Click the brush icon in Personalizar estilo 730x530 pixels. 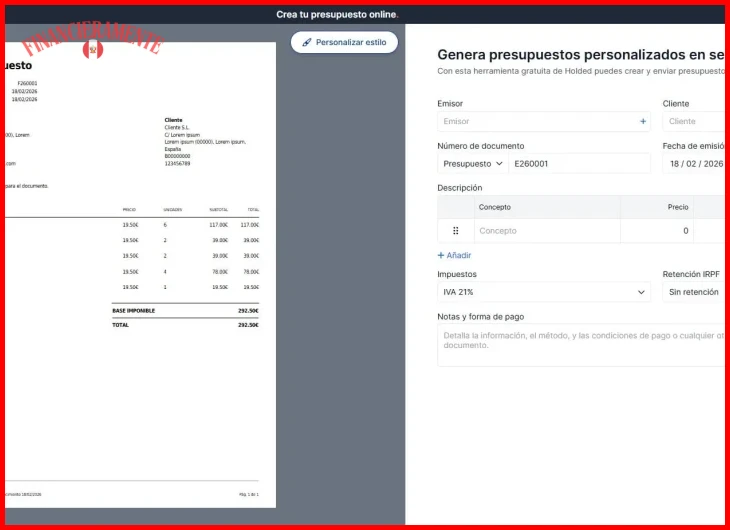[306, 42]
